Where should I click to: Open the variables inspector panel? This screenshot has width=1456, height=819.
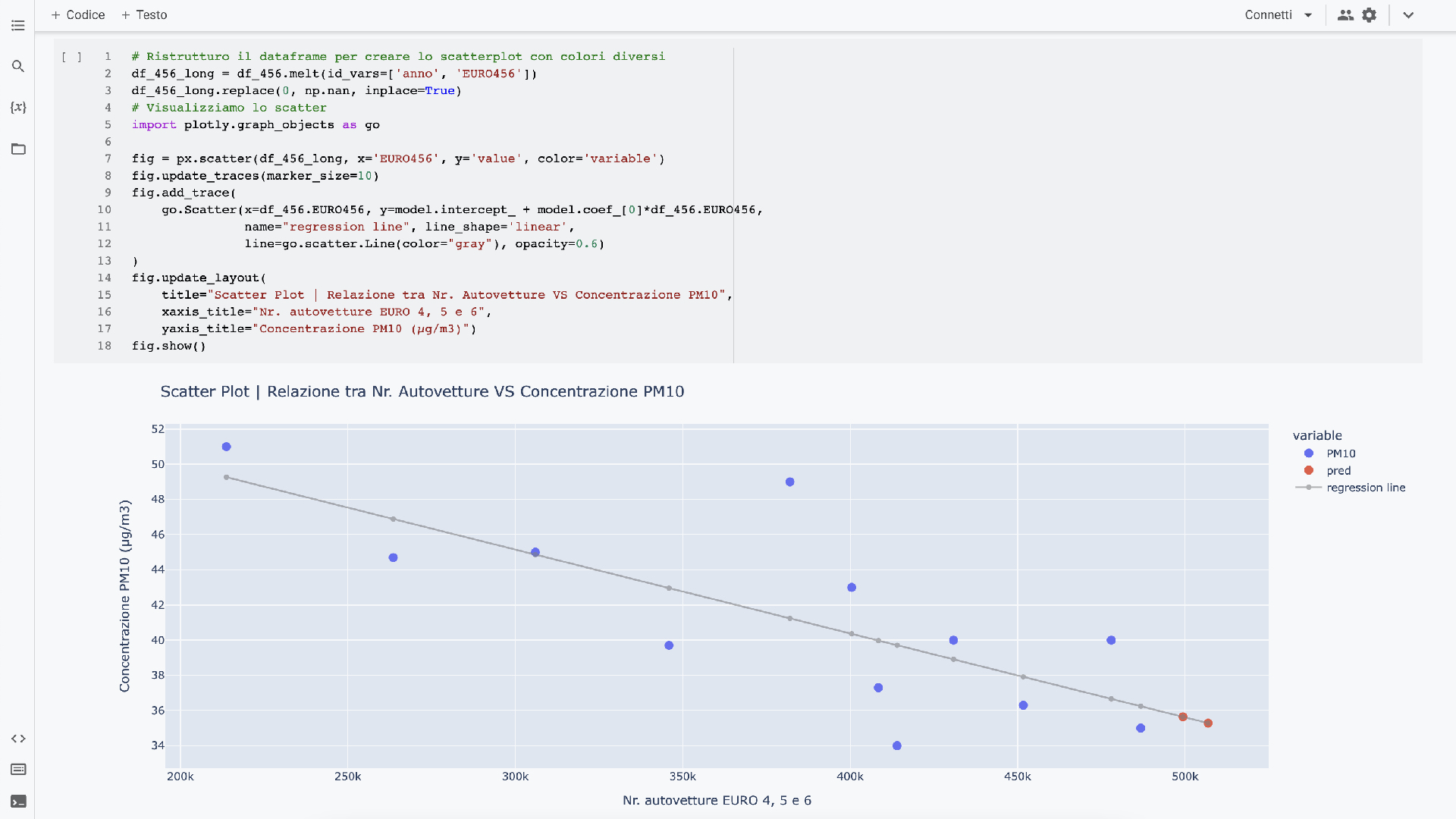18,107
